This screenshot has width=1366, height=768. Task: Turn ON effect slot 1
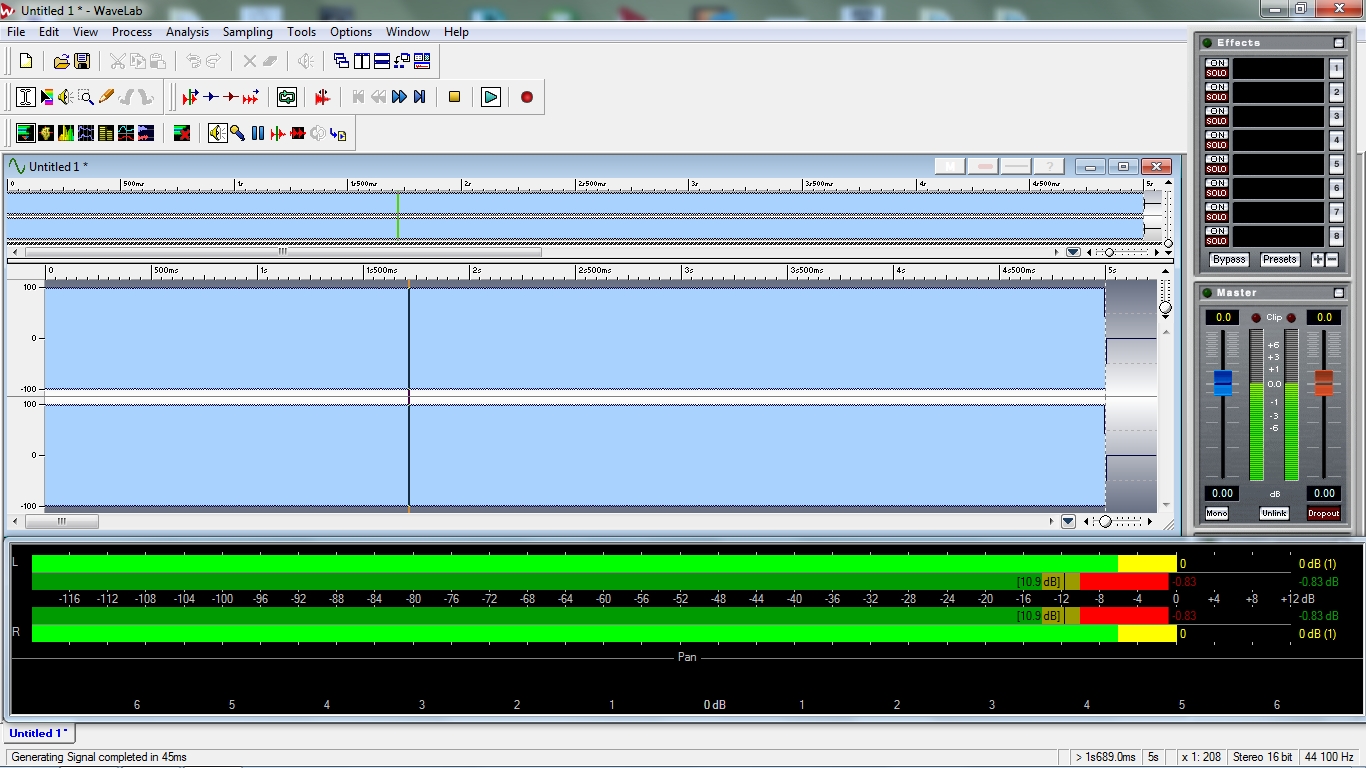pos(1216,63)
